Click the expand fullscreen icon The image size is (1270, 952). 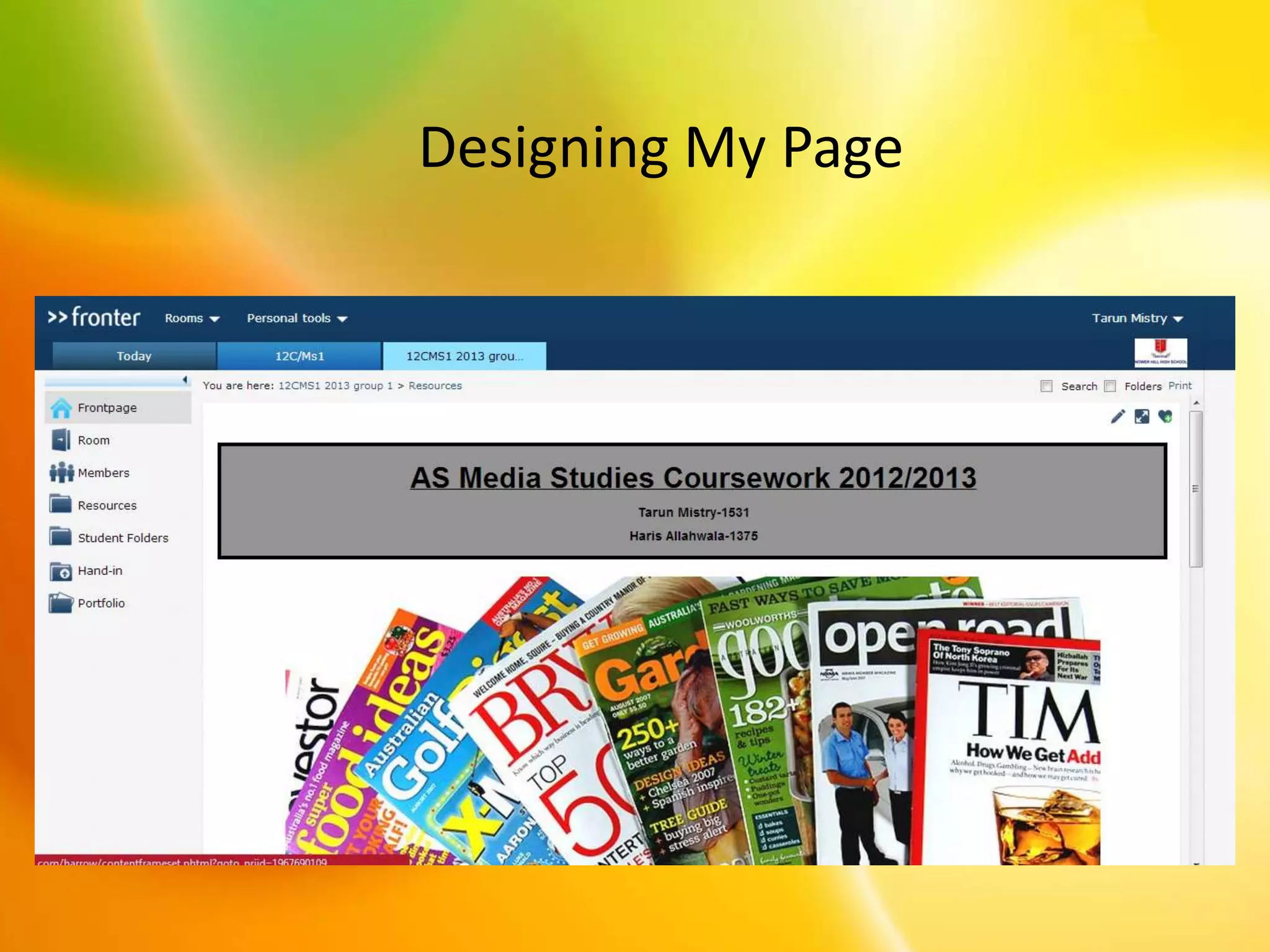tap(1142, 416)
